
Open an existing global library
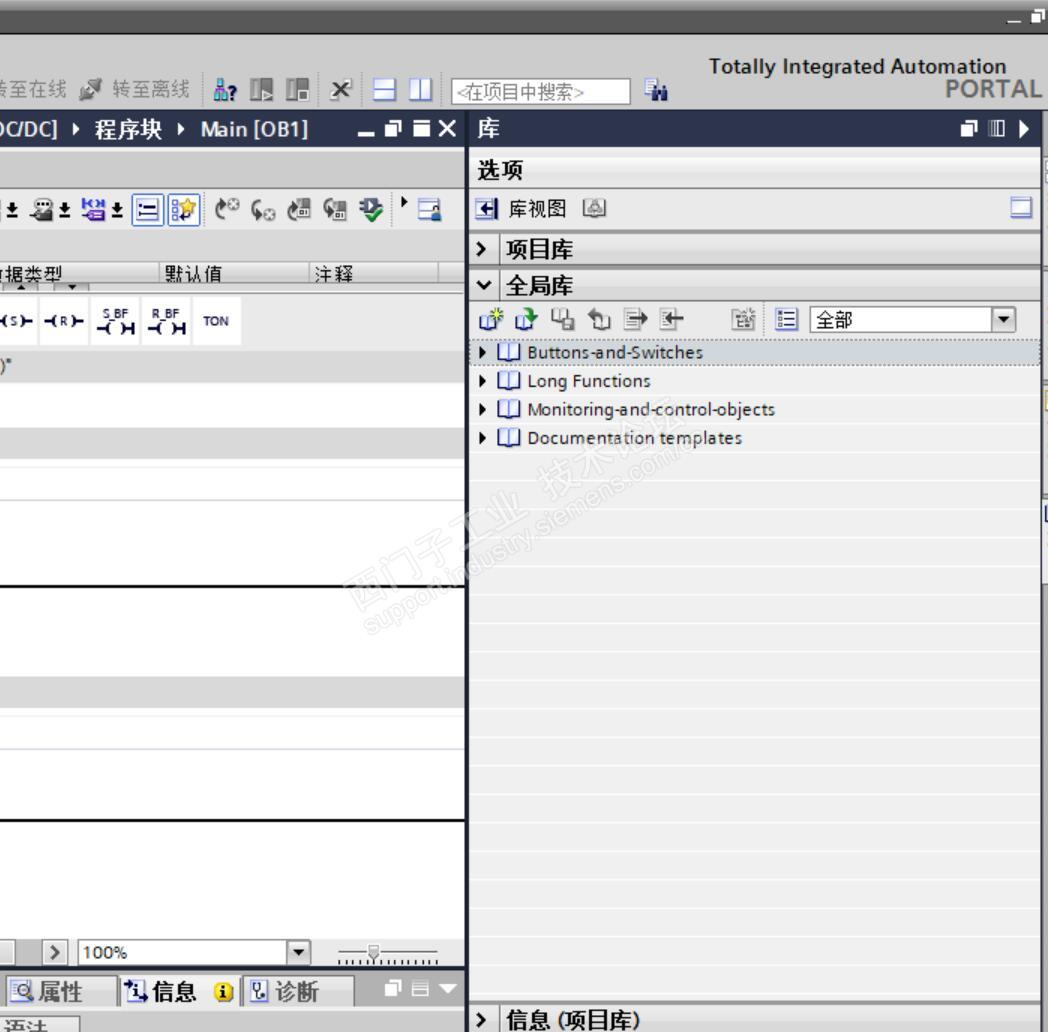(526, 319)
